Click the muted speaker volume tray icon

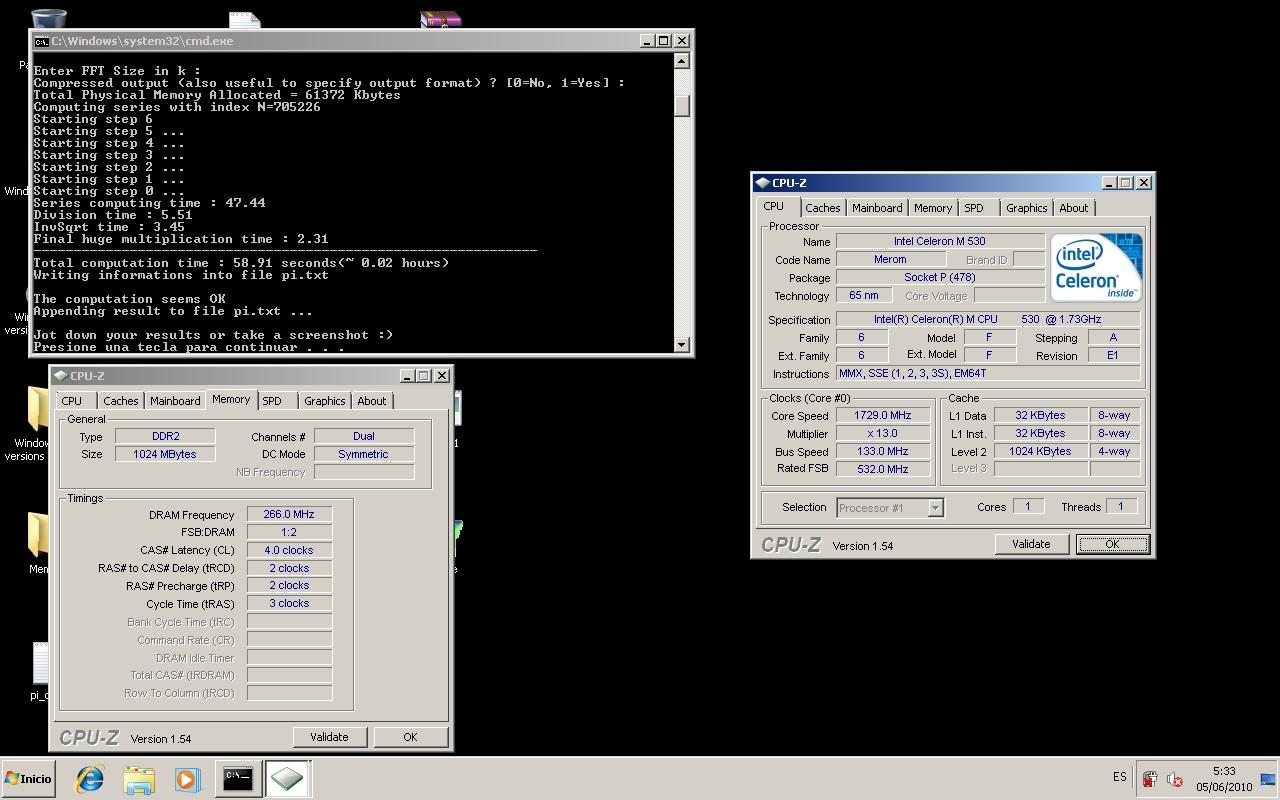pyautogui.click(x=1176, y=779)
